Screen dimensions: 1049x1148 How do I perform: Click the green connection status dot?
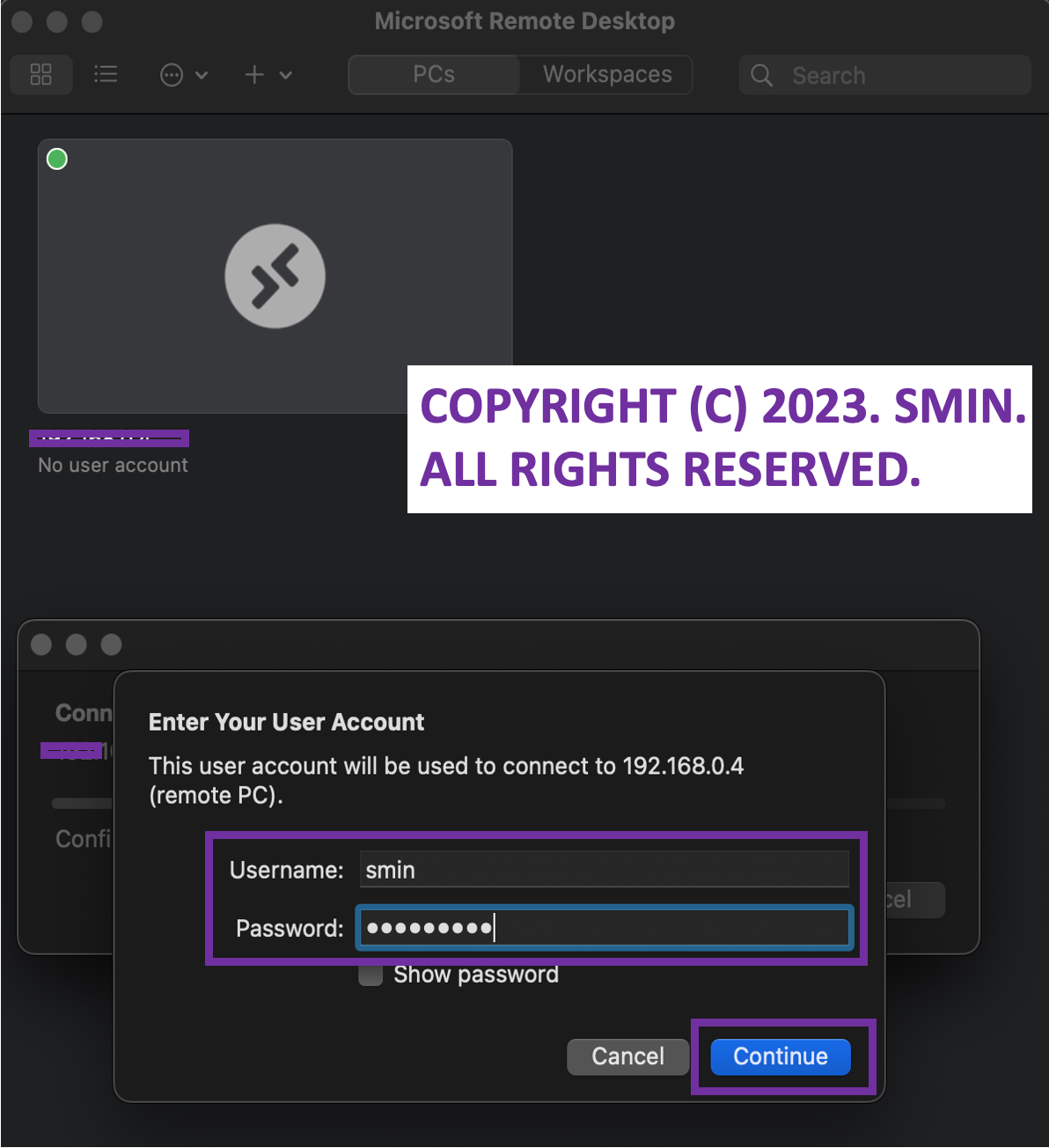point(57,159)
